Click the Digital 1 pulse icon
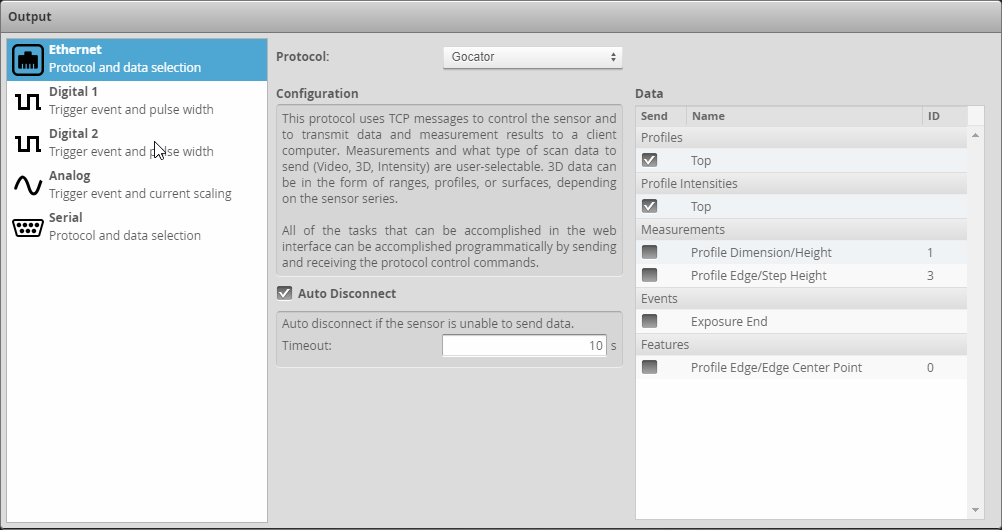The image size is (1002, 530). click(28, 101)
